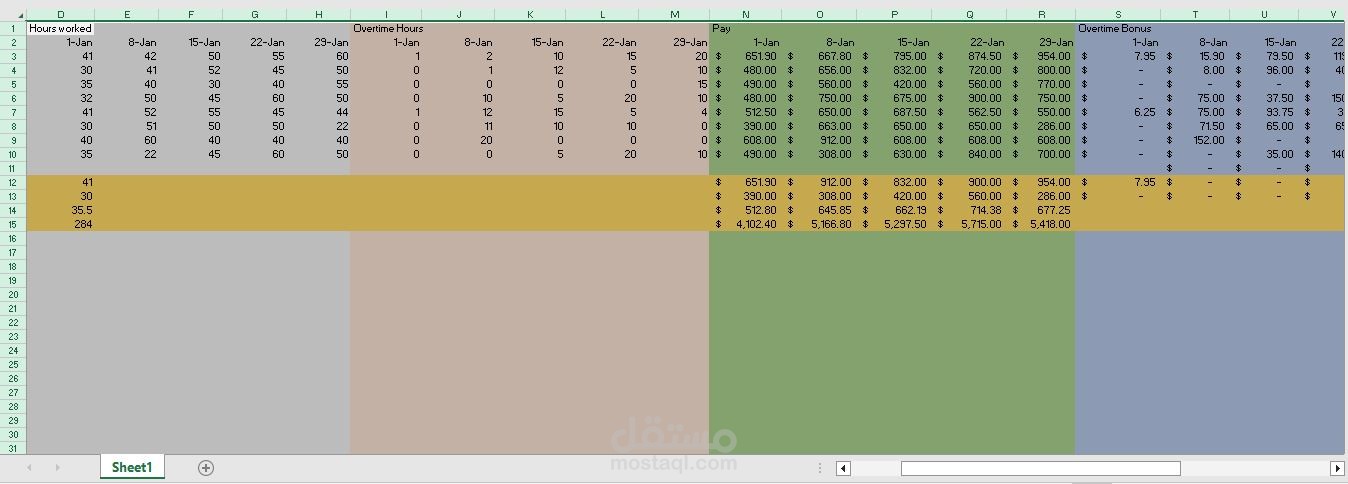Click the previous sheet navigation arrow

(x=29, y=468)
